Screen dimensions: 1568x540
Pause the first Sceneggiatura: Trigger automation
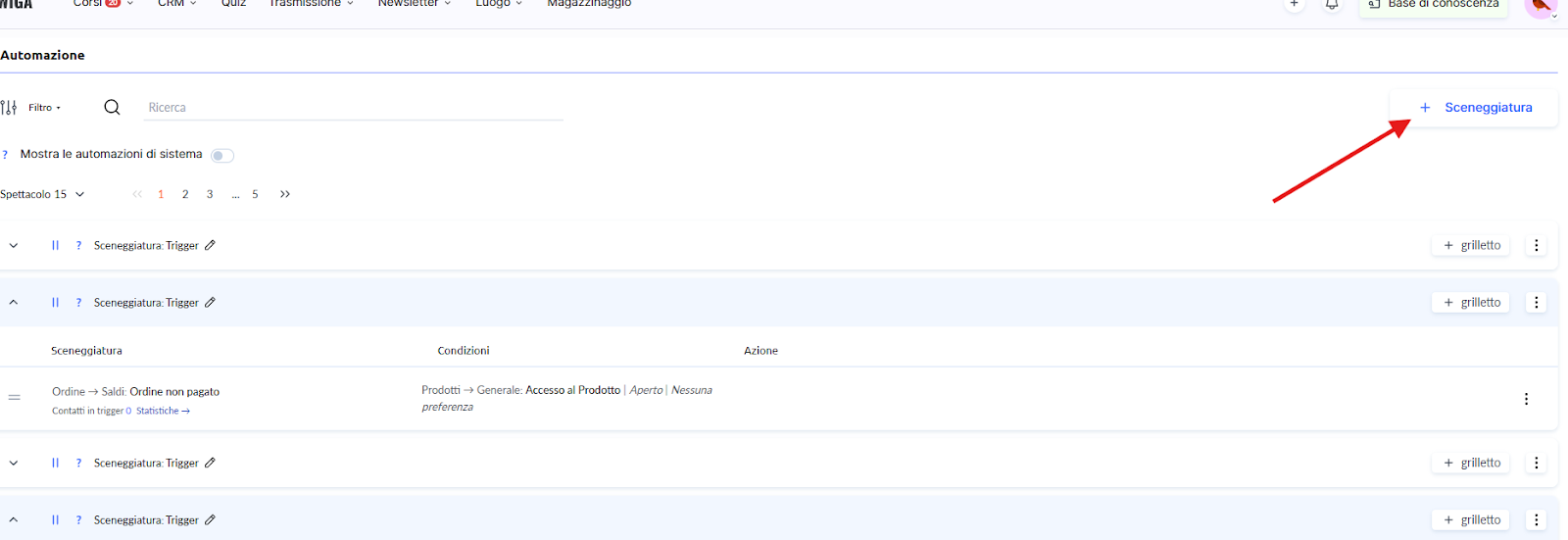pyautogui.click(x=55, y=246)
